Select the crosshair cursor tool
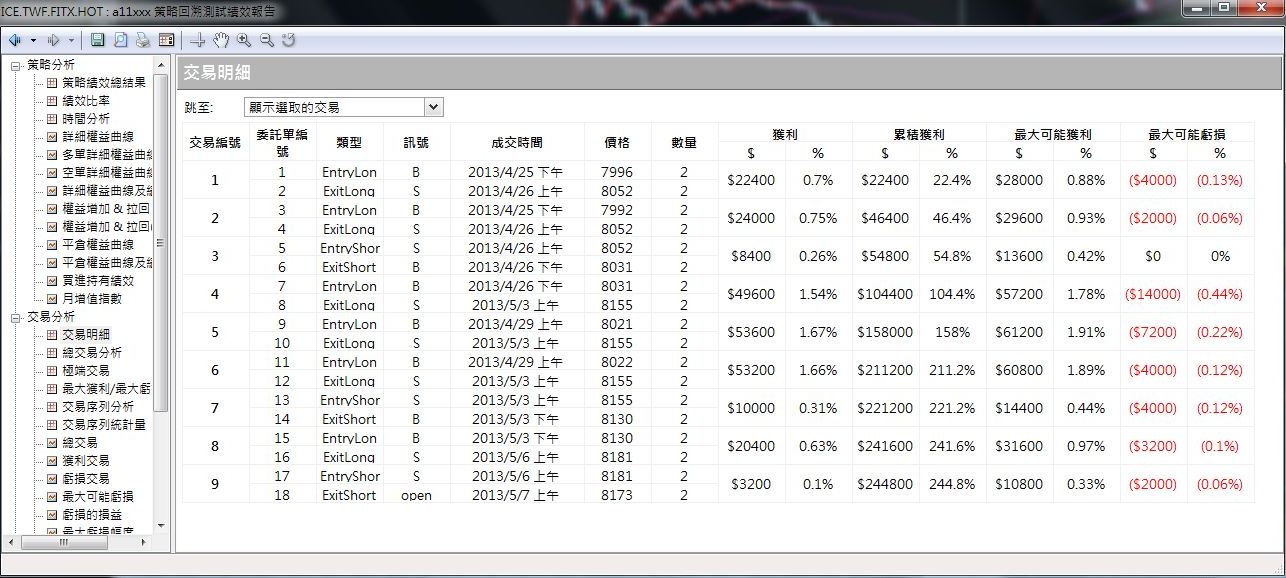Viewport: 1286px width, 578px height. tap(198, 40)
